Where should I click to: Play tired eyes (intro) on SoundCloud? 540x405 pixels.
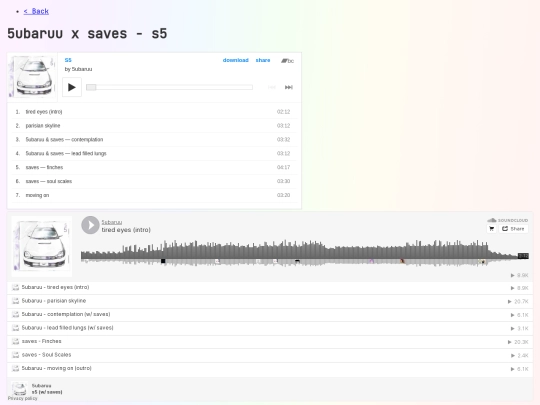pyautogui.click(x=90, y=225)
